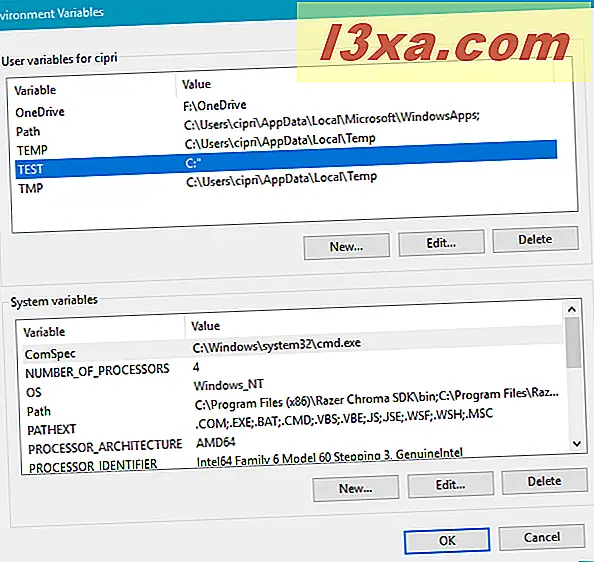The height and width of the screenshot is (562, 594).
Task: Select the user Path variable row
Action: coord(286,127)
